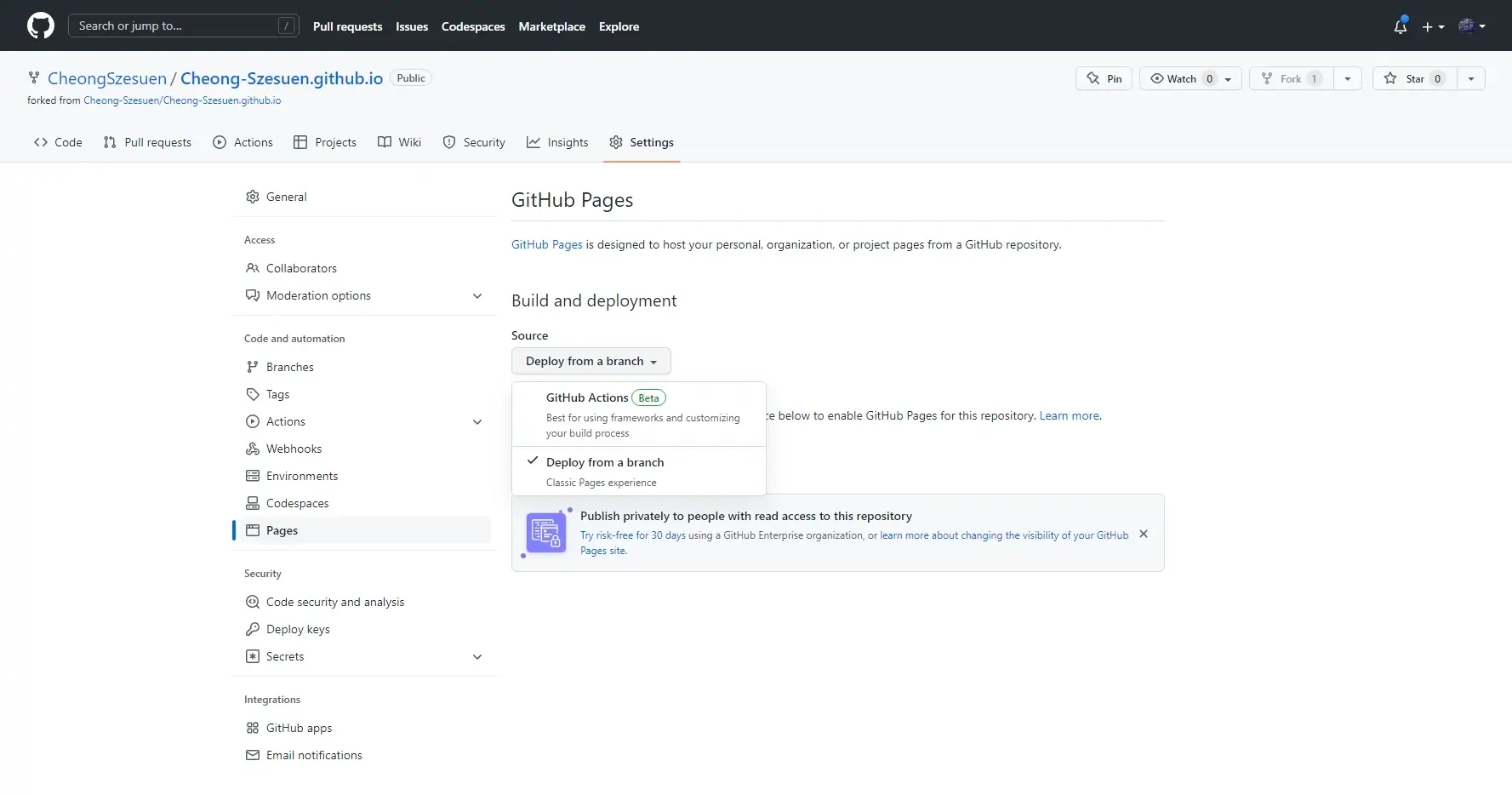Open Marketplace from the top menu
This screenshot has height=795, width=1512.
click(551, 26)
